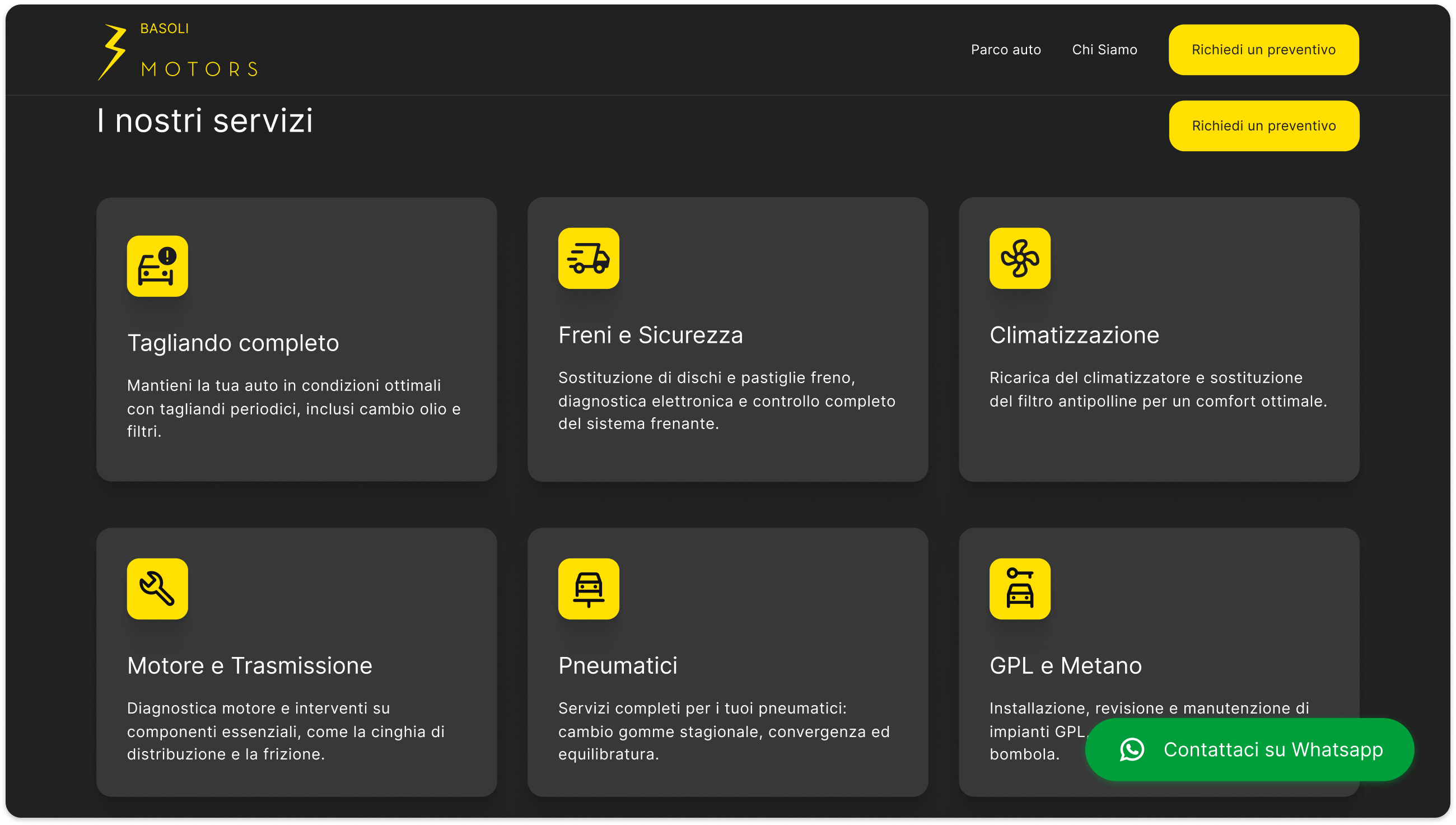Click the BASOLI MOTORS brand text
The image size is (1456, 825).
(199, 68)
